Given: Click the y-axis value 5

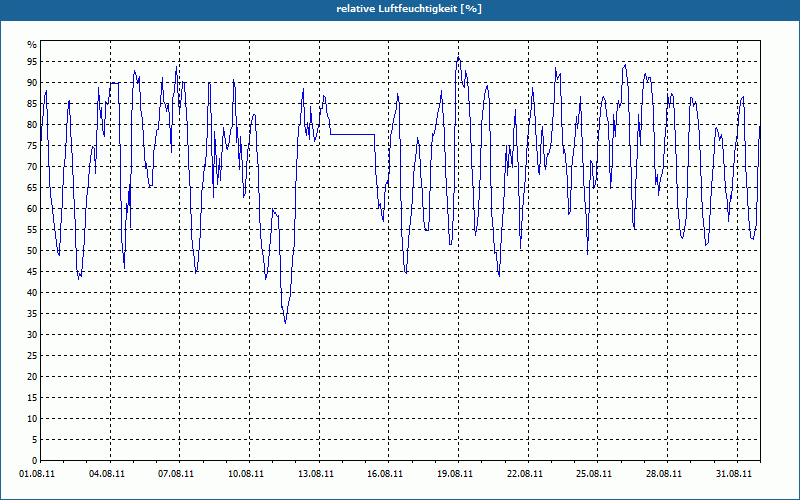Looking at the screenshot, I should click(x=34, y=440).
